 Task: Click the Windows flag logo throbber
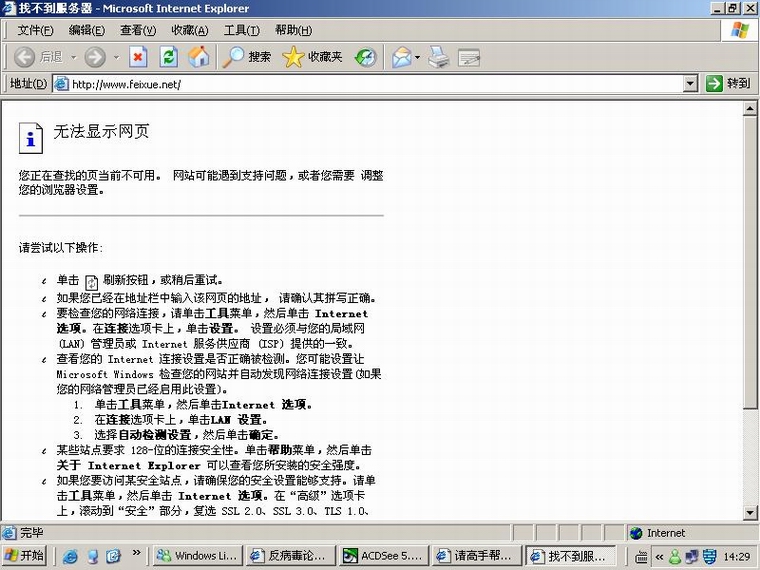pos(740,30)
